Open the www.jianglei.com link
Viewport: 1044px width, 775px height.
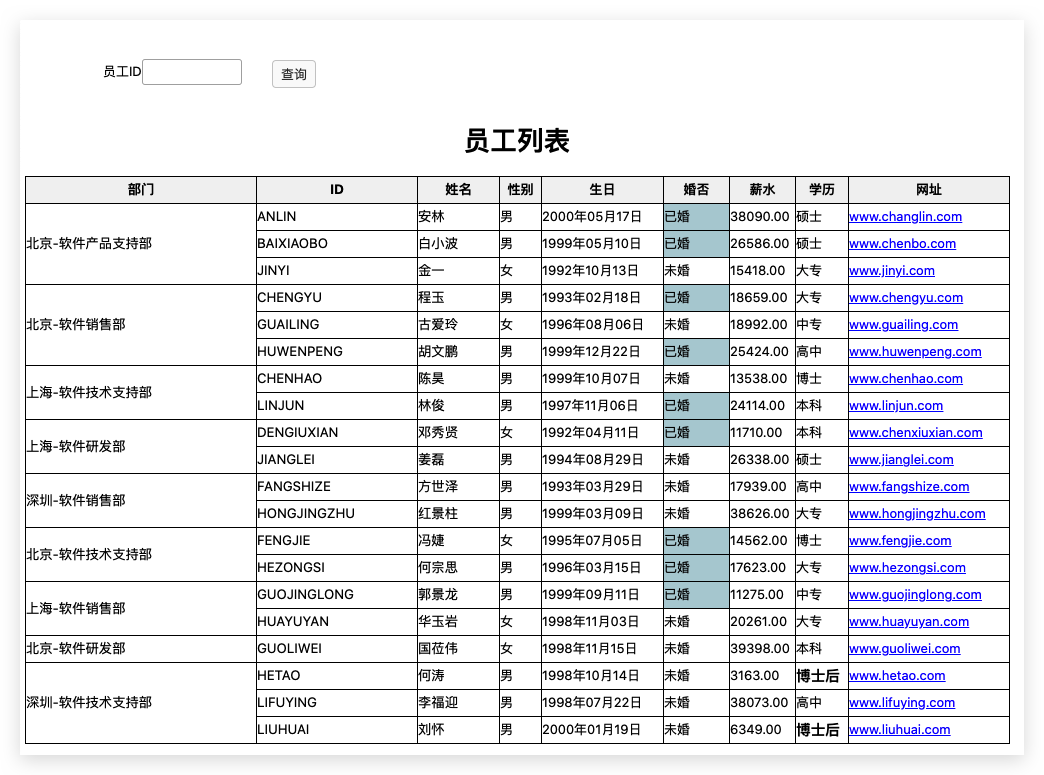click(901, 459)
